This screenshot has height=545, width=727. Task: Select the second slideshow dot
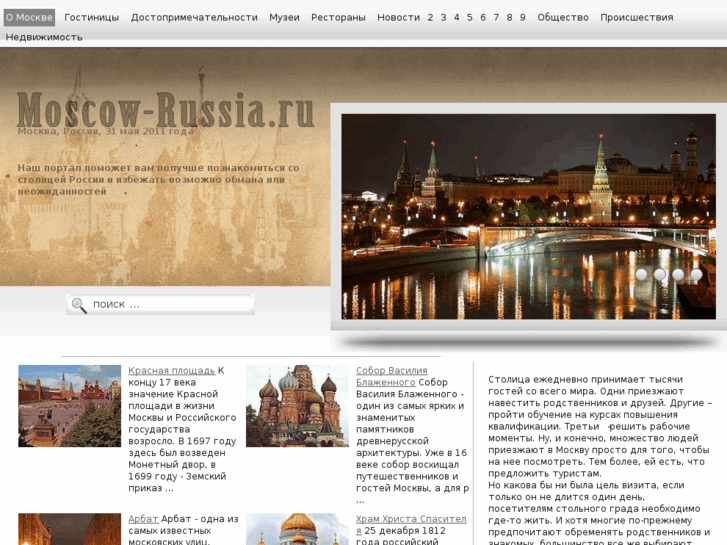pos(660,275)
